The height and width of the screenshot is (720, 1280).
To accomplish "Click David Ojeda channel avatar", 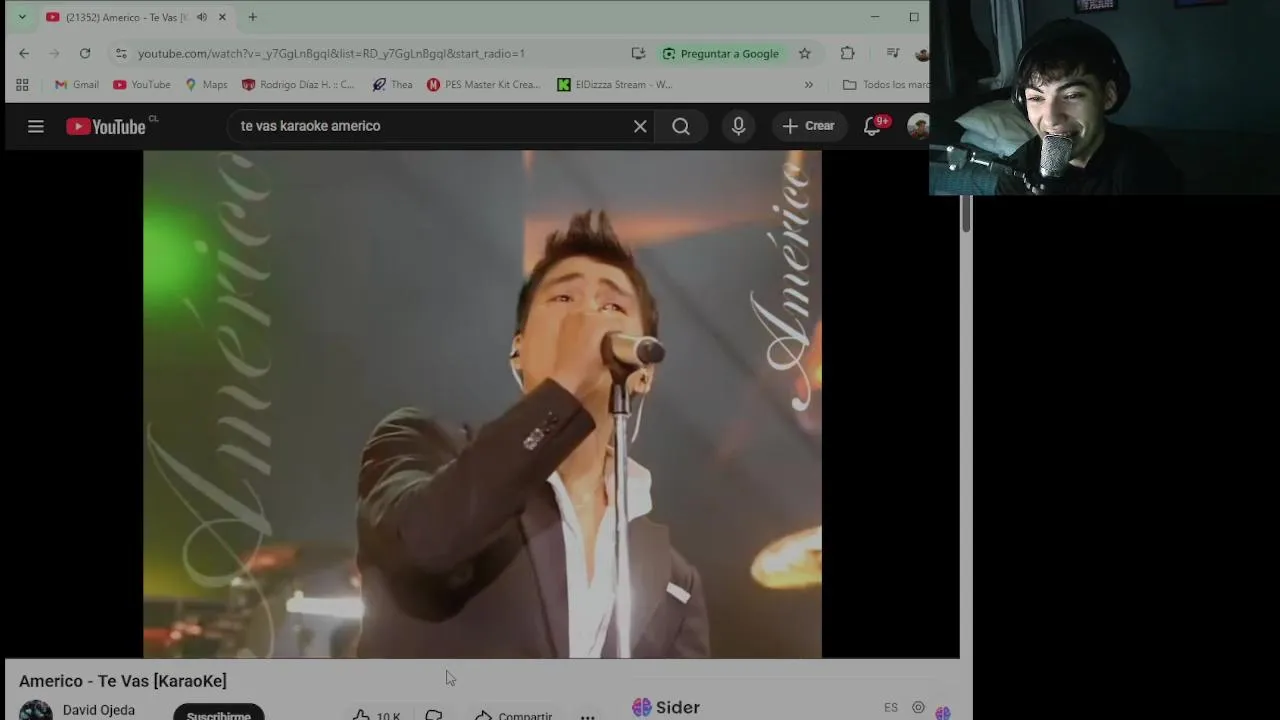I will pyautogui.click(x=36, y=710).
